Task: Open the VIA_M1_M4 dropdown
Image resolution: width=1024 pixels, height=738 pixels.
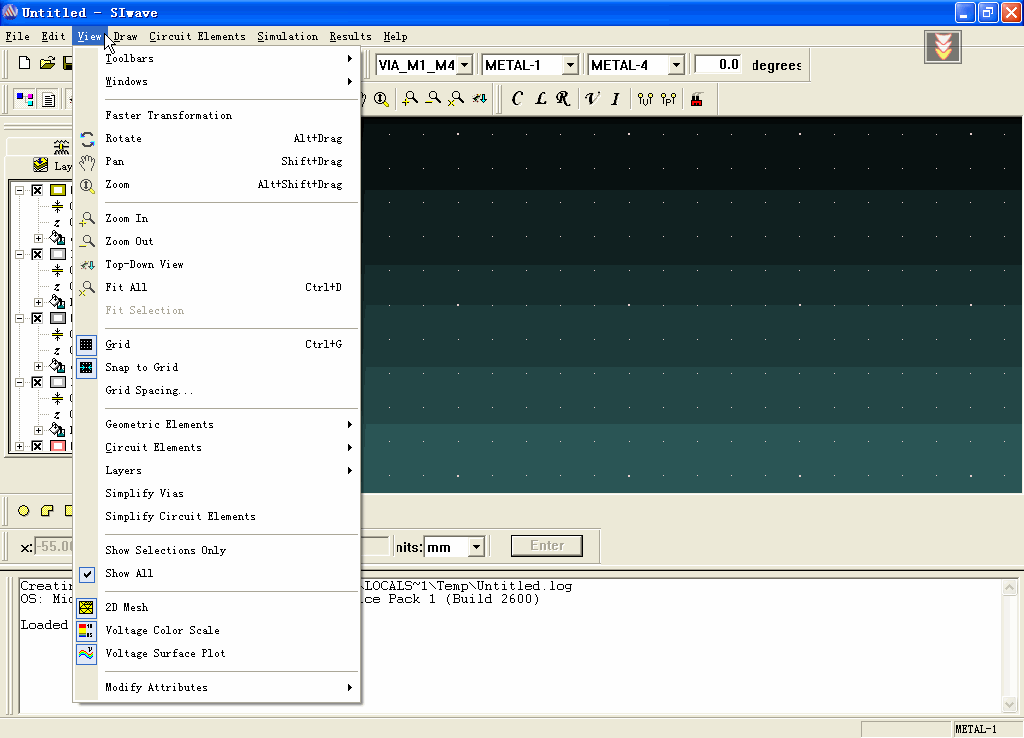Action: (464, 65)
